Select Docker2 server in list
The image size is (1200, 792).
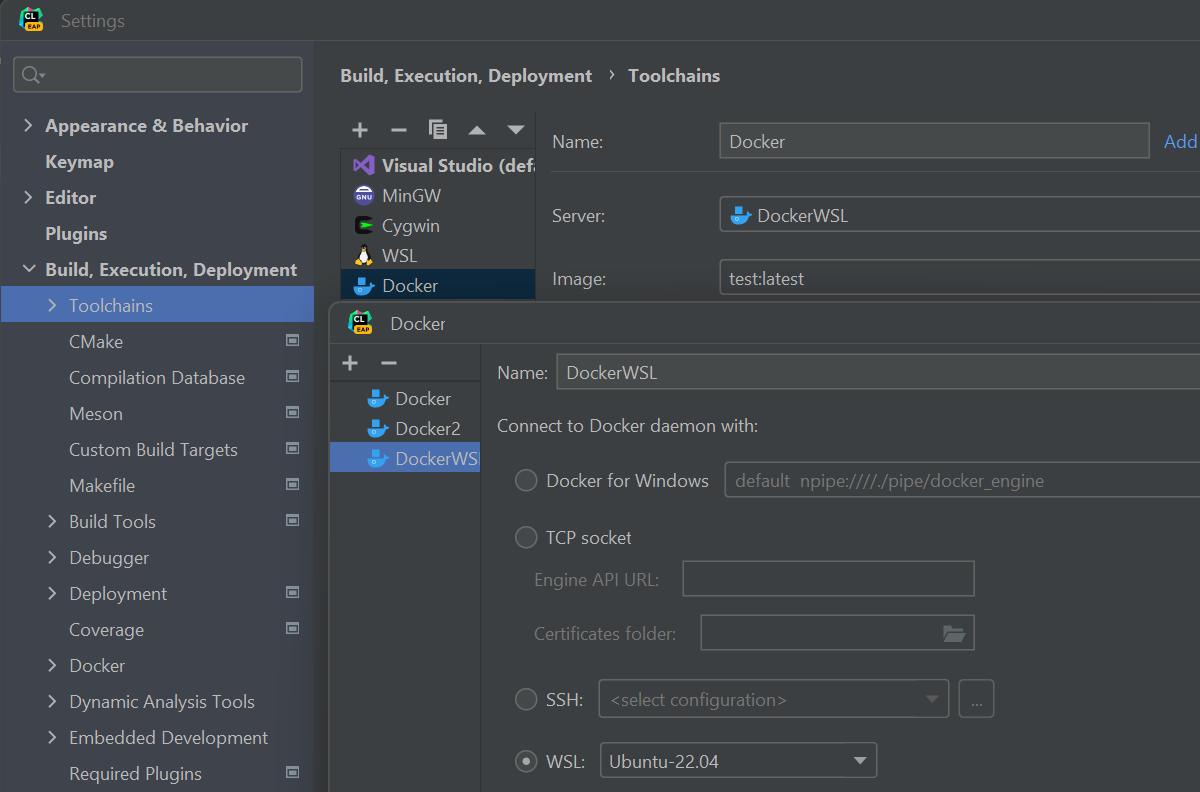[427, 429]
